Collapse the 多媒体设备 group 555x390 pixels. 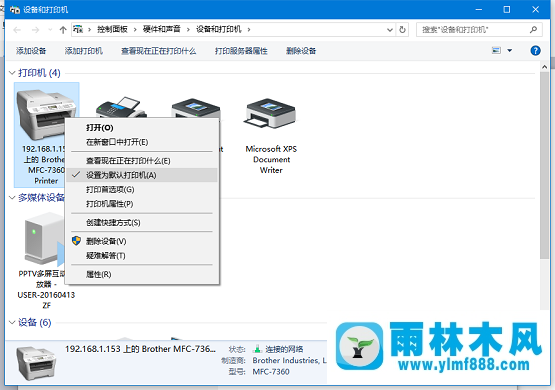tap(12, 197)
